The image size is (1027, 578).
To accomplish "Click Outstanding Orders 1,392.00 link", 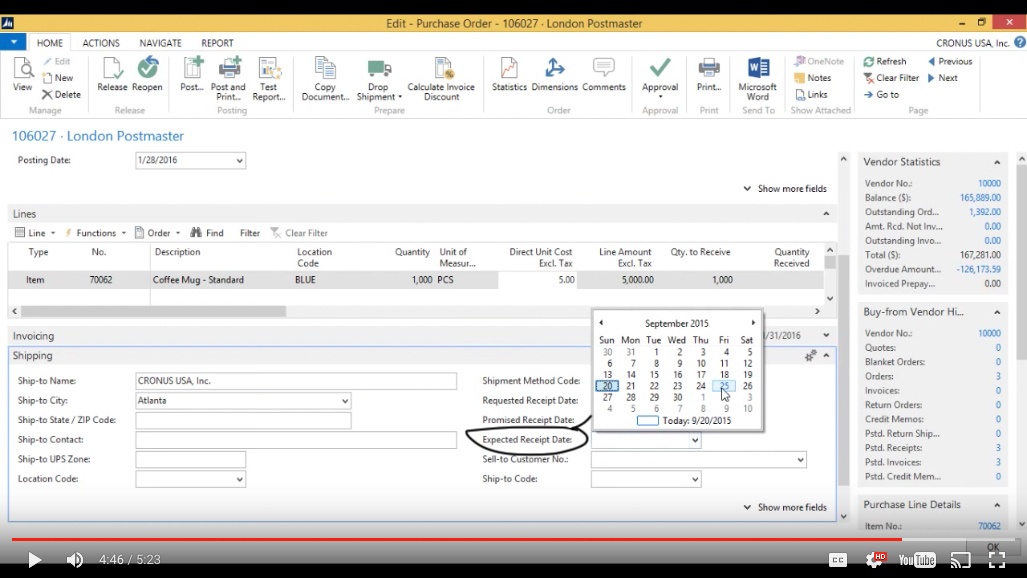I will click(x=984, y=212).
